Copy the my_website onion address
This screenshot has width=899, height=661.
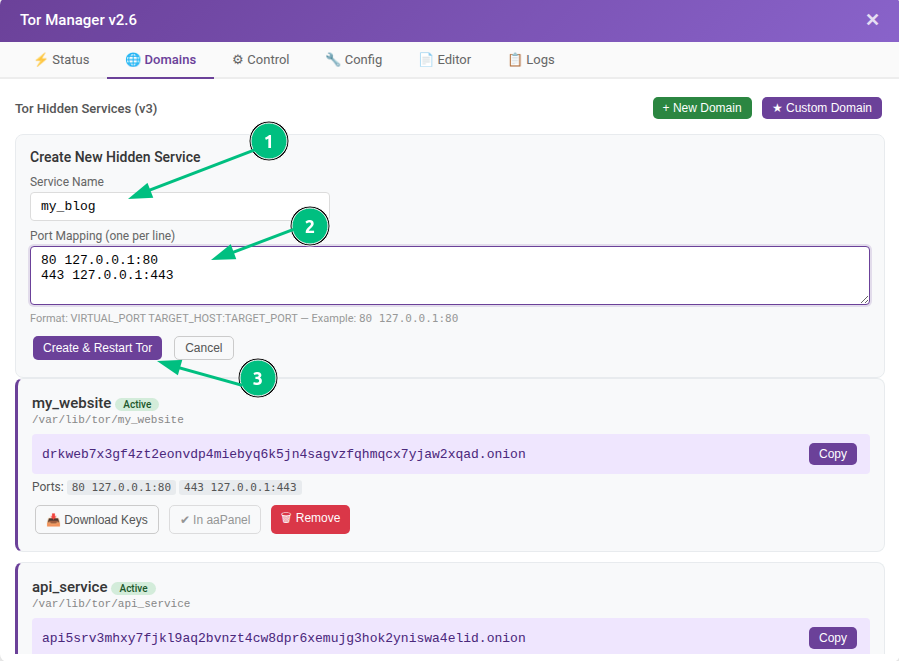click(x=832, y=454)
